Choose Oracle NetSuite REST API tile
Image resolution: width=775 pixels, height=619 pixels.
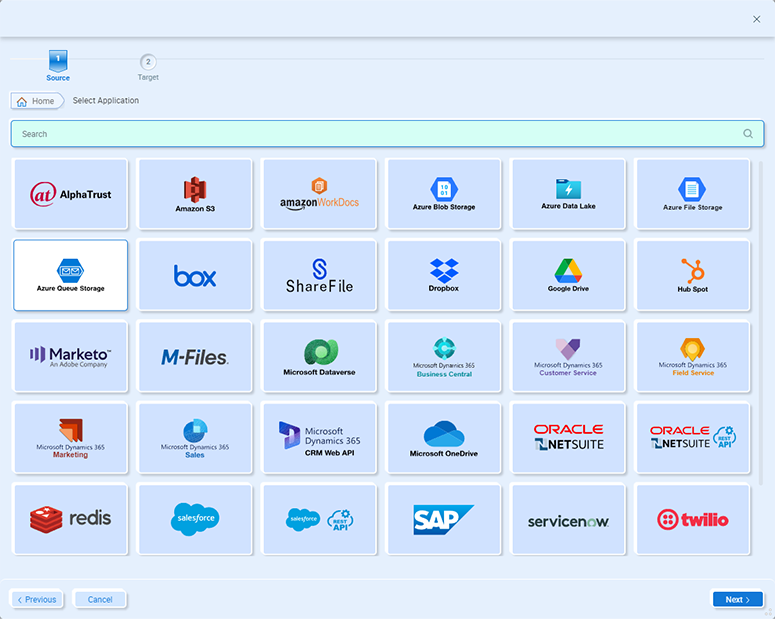pos(693,438)
